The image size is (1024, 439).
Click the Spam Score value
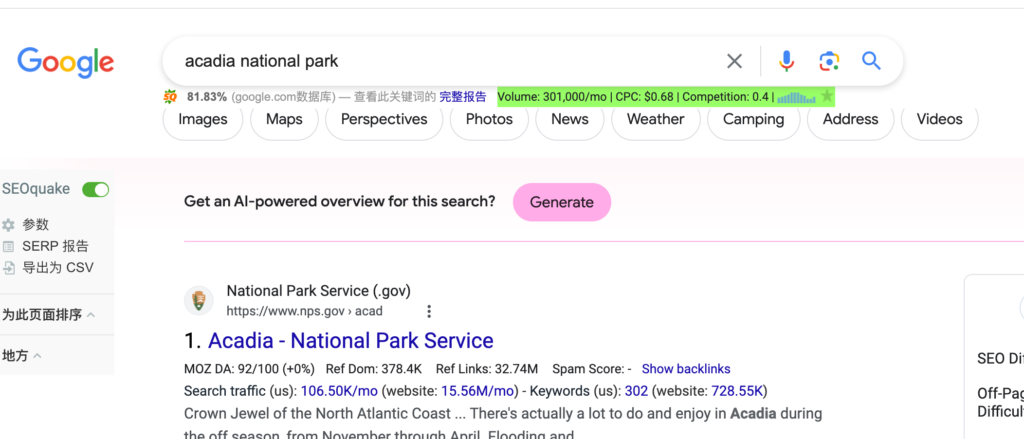pos(592,369)
